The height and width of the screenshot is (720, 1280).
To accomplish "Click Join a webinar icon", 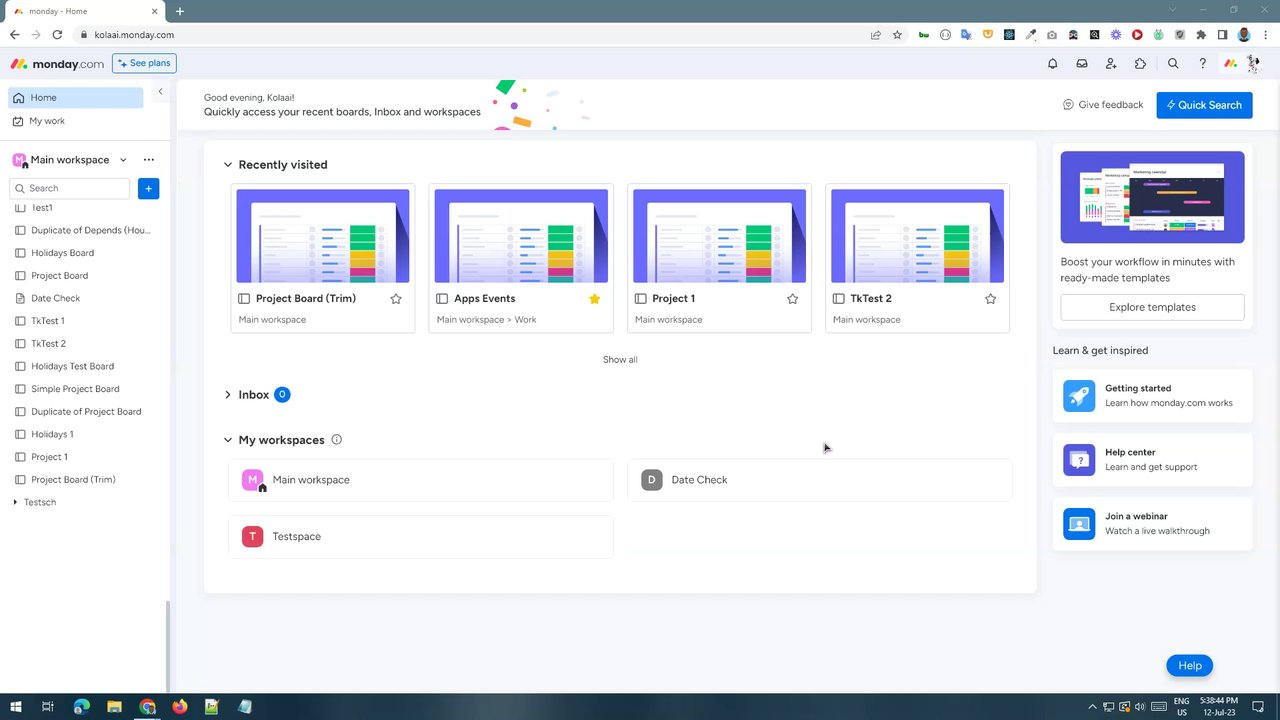I will (x=1079, y=523).
